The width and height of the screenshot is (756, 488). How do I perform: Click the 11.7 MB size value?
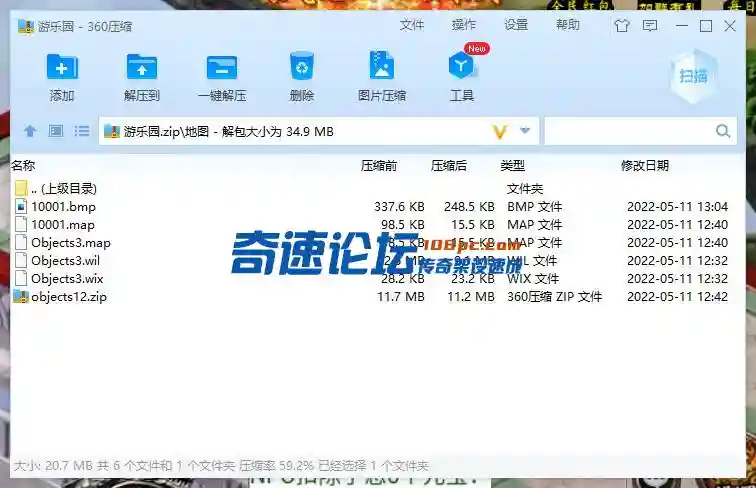click(401, 297)
